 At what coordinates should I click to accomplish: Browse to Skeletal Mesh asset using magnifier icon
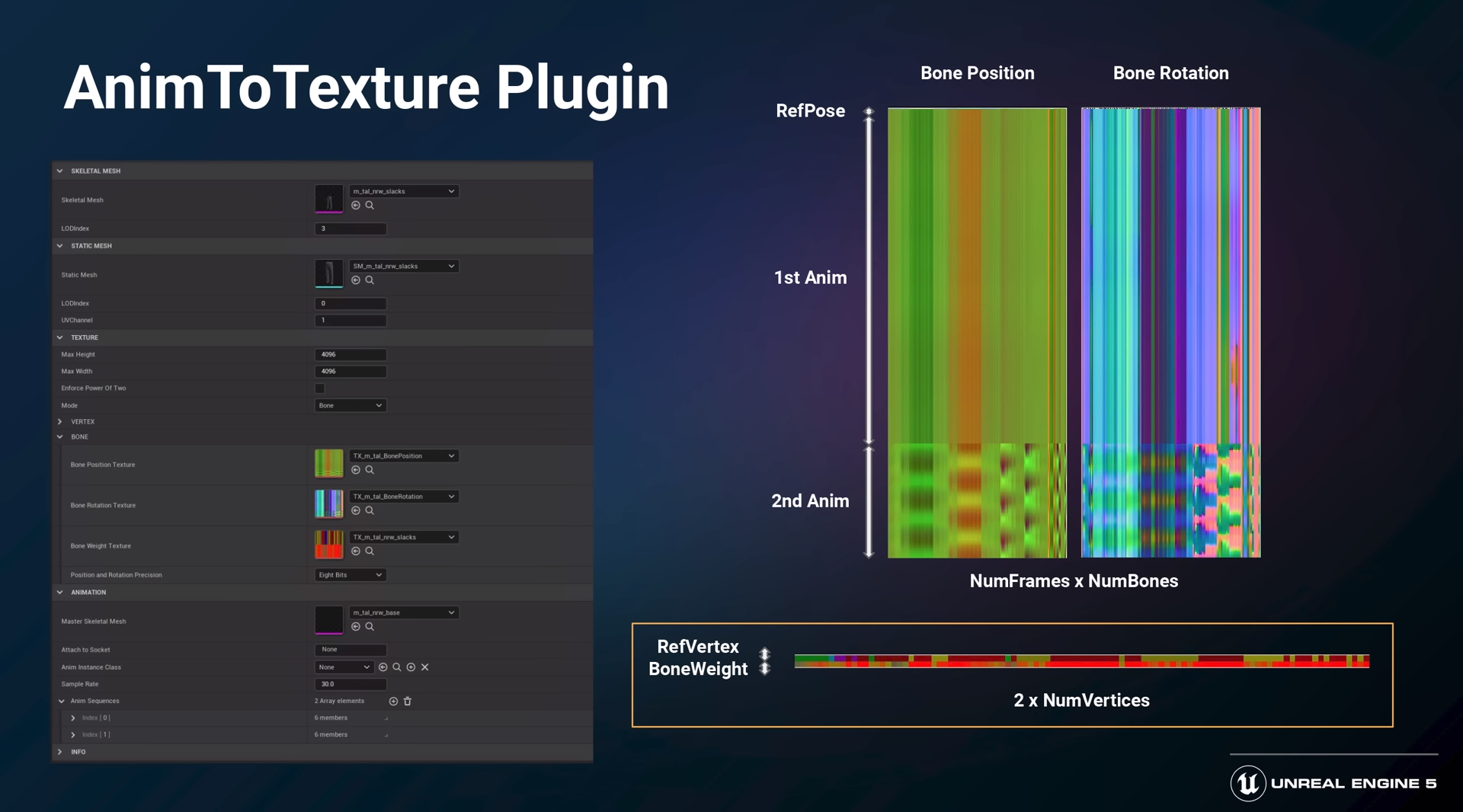pyautogui.click(x=370, y=206)
